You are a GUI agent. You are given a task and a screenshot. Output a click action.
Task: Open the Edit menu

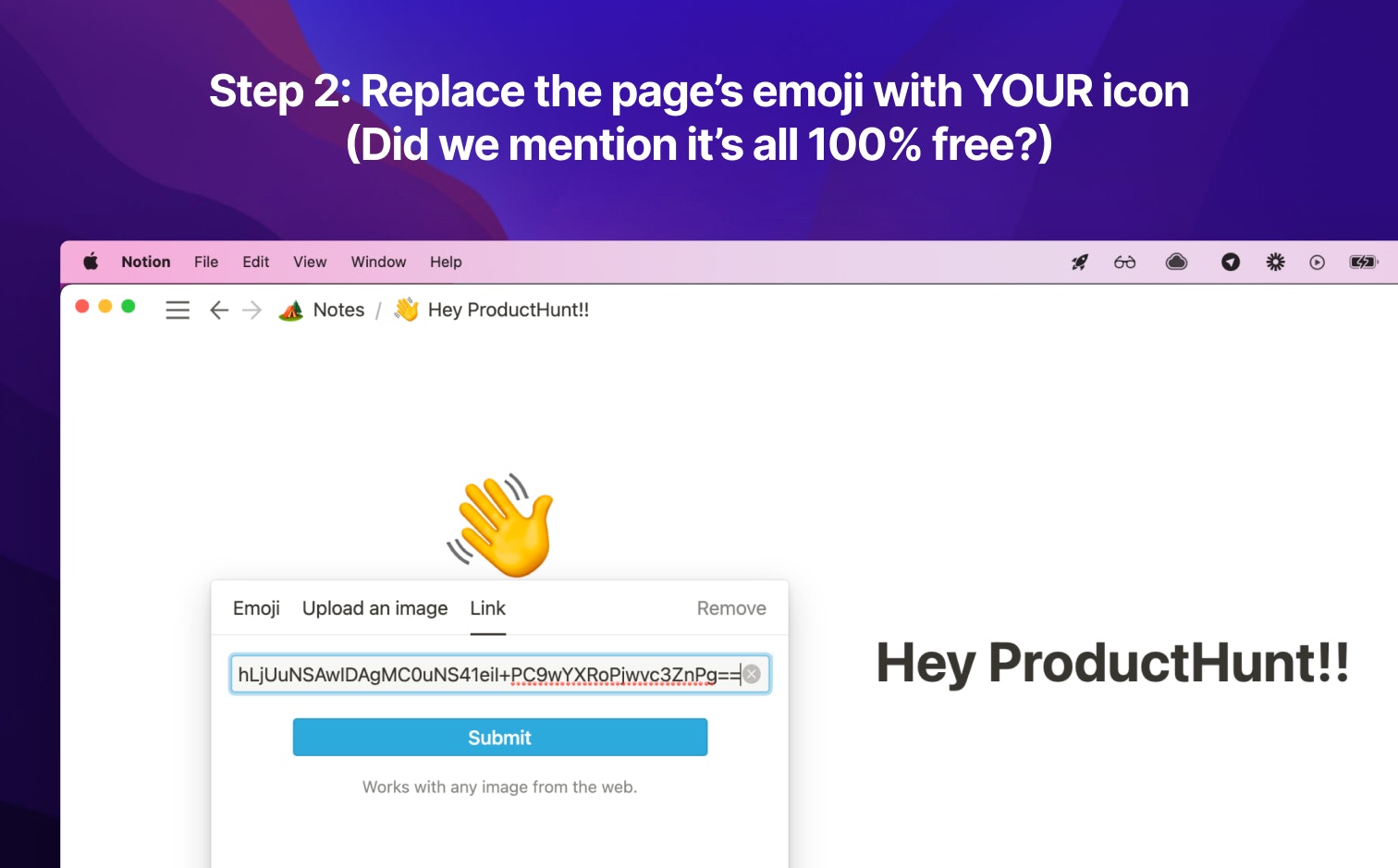click(x=256, y=262)
